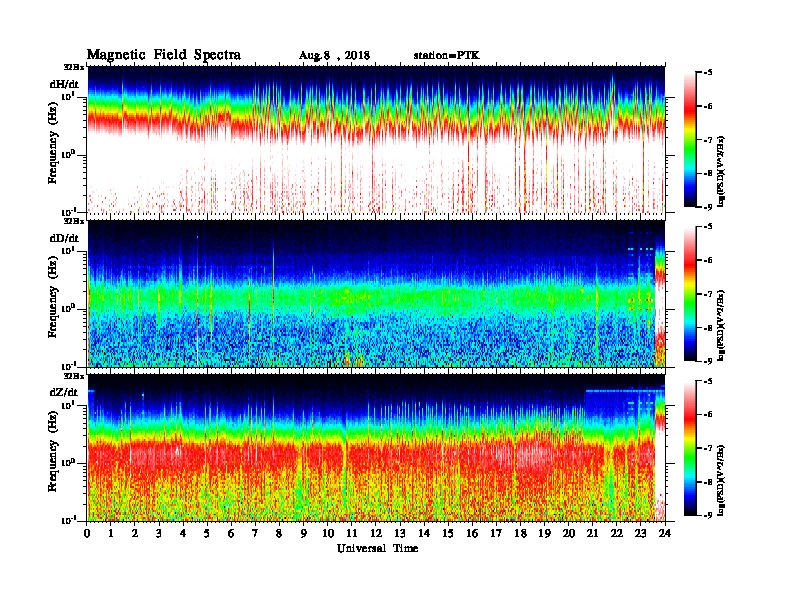Open the dD/dt spectrogram plot

376,294
